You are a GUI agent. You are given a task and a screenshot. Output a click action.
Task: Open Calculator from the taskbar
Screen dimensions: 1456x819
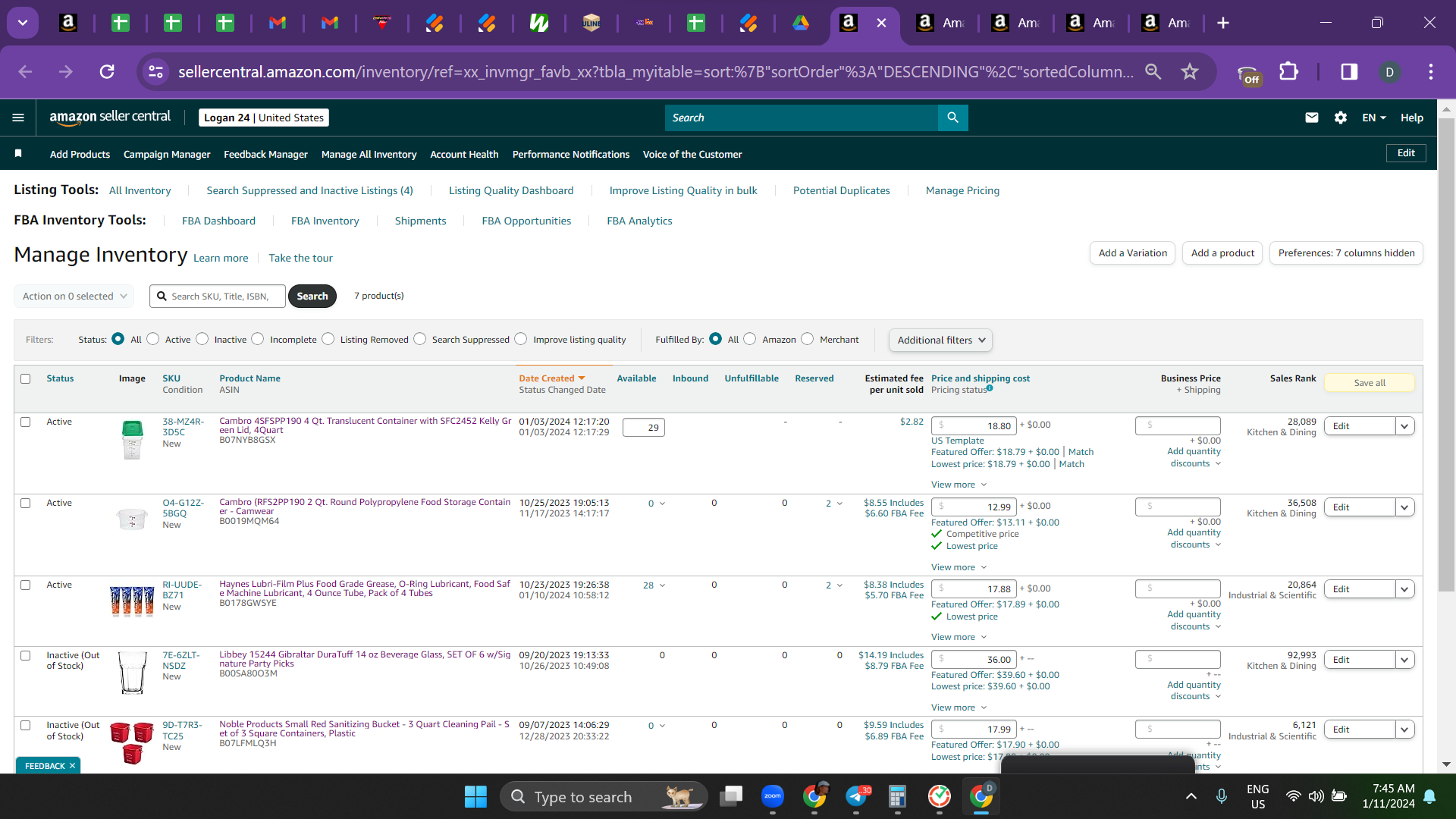coord(898,796)
